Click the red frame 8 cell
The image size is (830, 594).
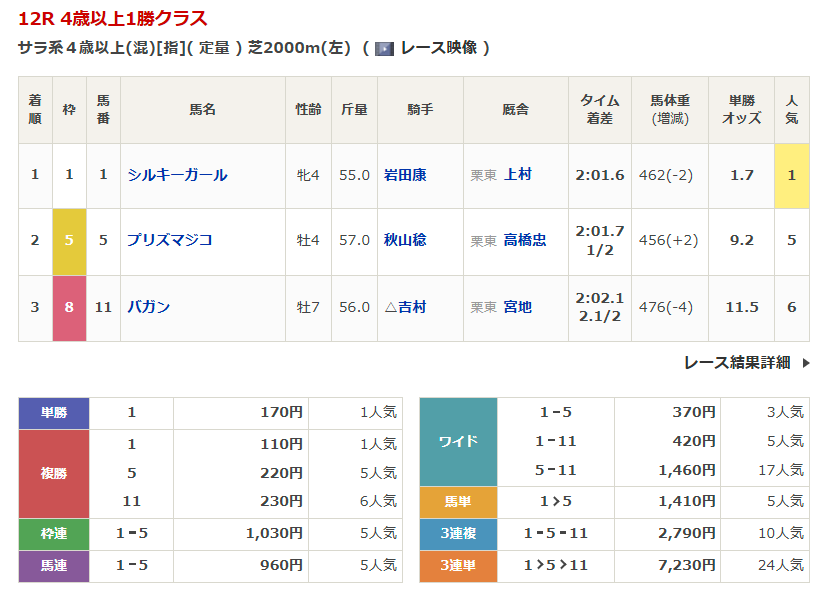[69, 307]
